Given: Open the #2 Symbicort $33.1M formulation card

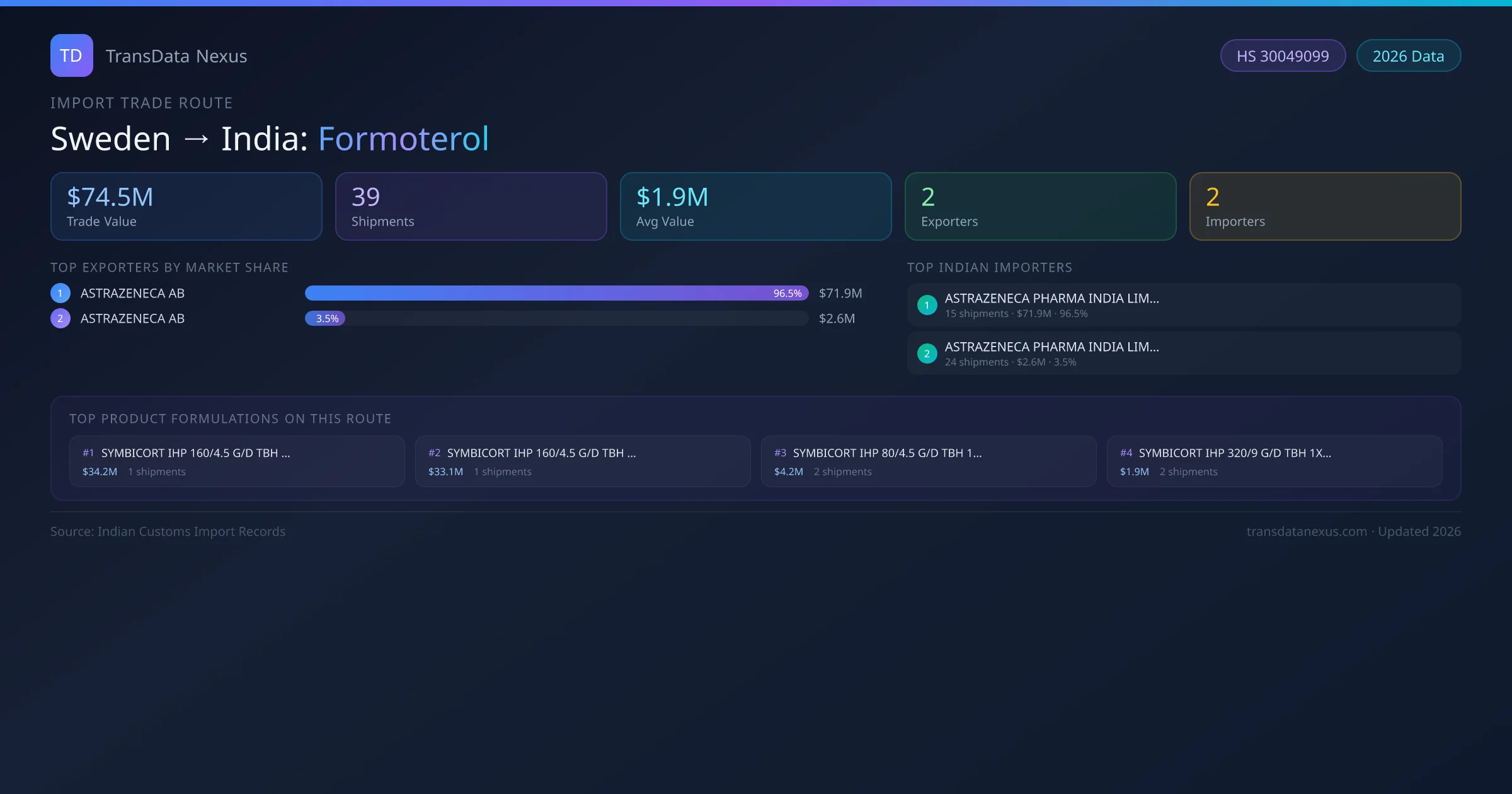Looking at the screenshot, I should point(582,461).
